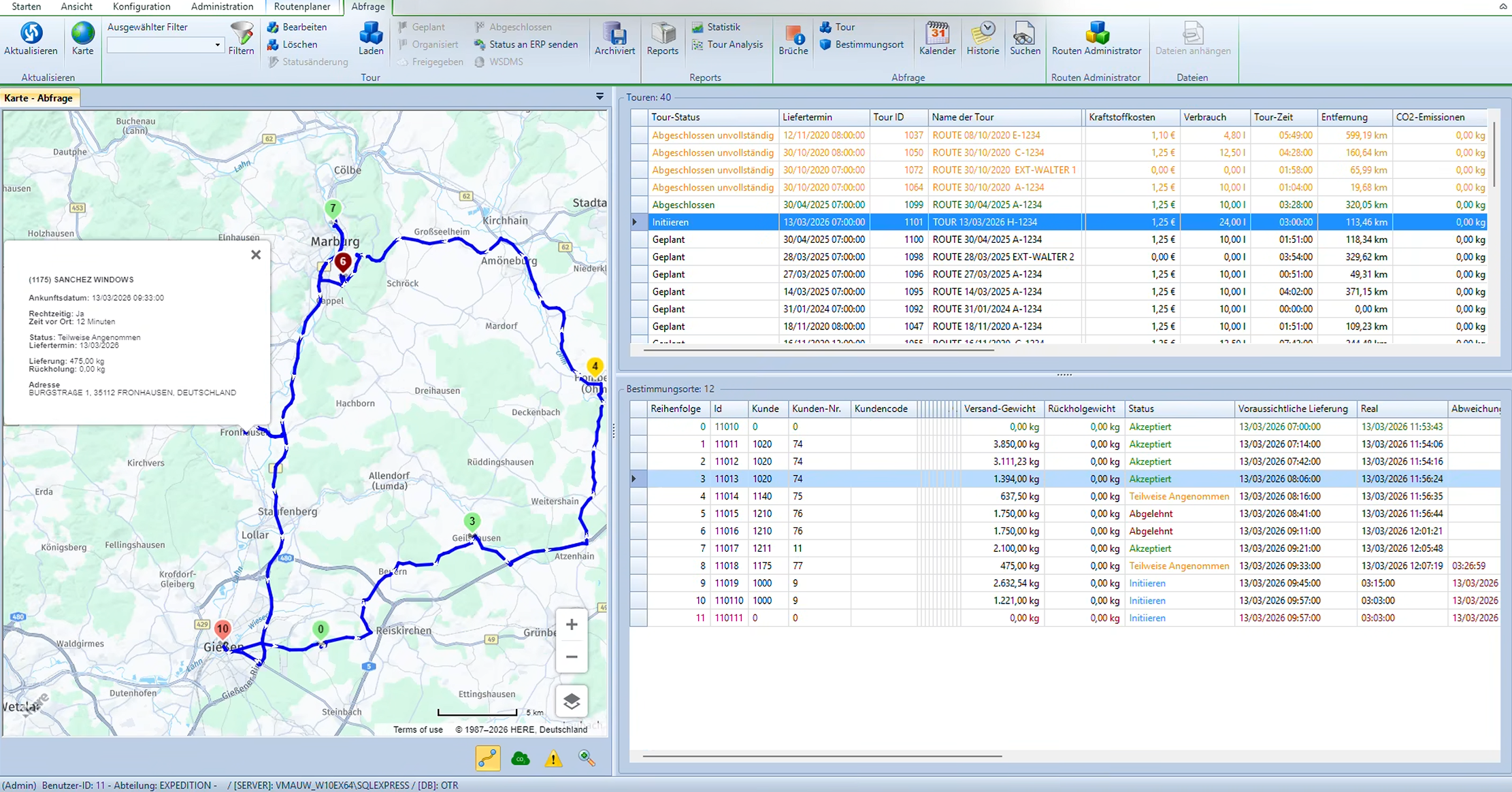Open the map layers button
1512x792 pixels.
pos(572,702)
